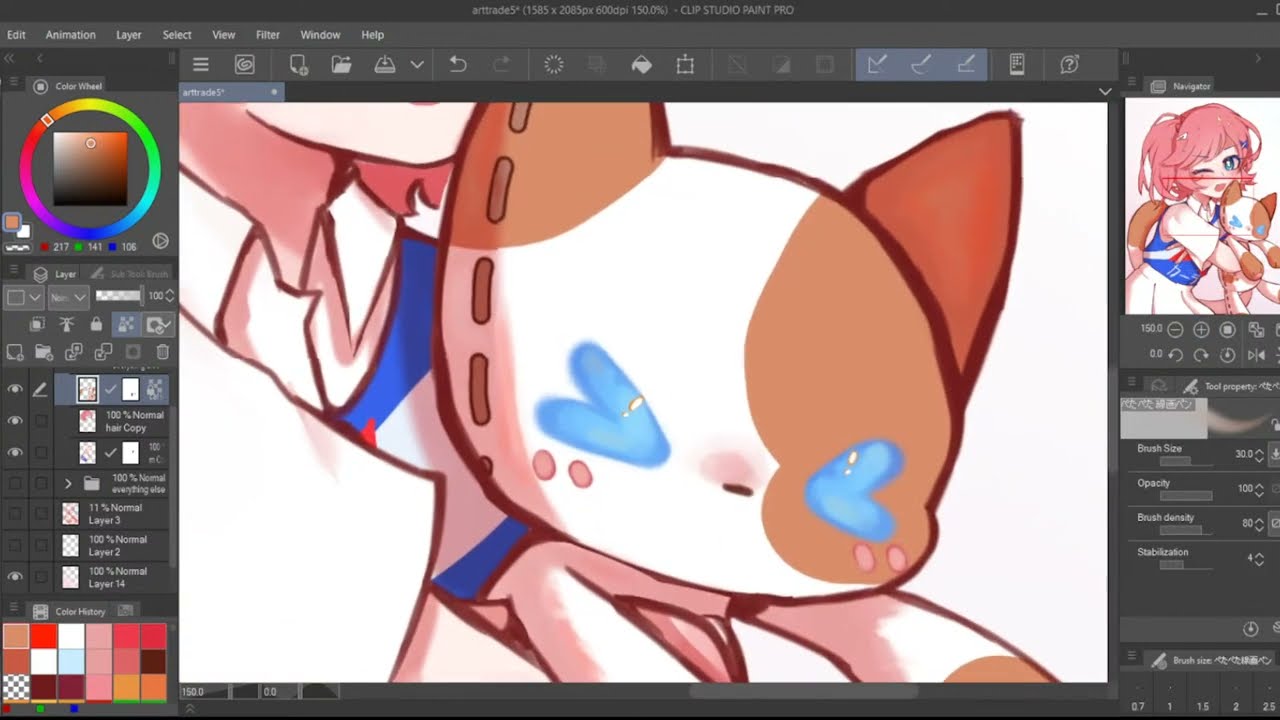The height and width of the screenshot is (720, 1280).
Task: Flip canvas horizontally in the Navigator
Action: tap(1257, 354)
